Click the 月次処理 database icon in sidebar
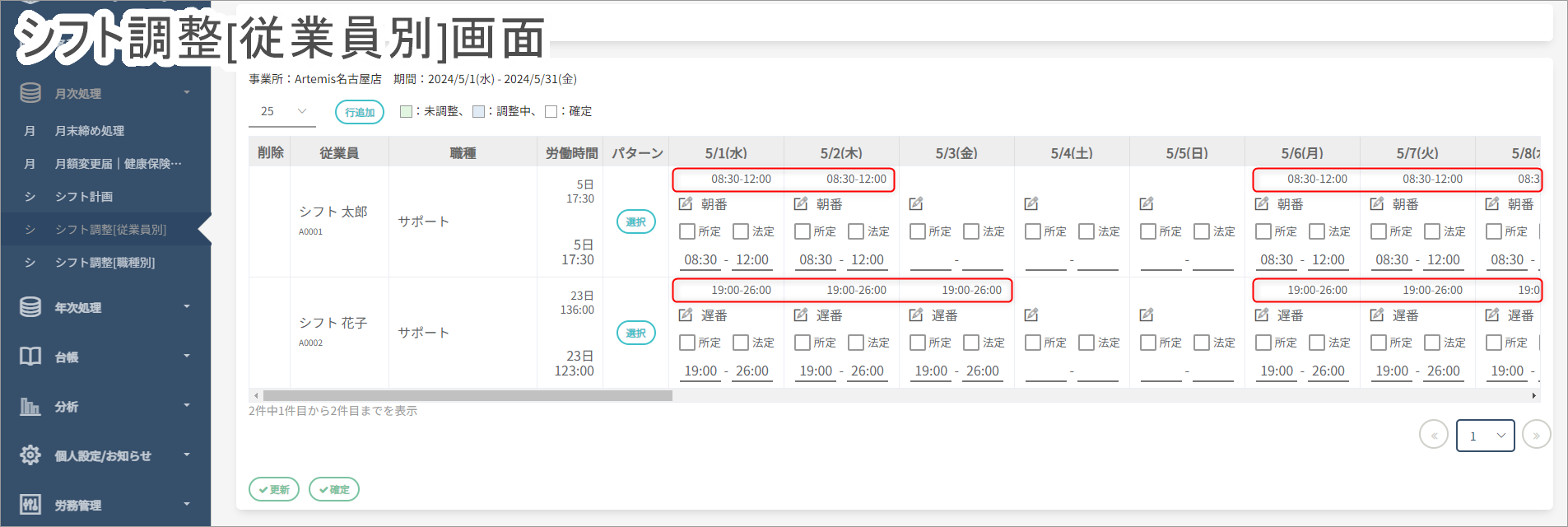The image size is (1568, 527). pos(30,93)
